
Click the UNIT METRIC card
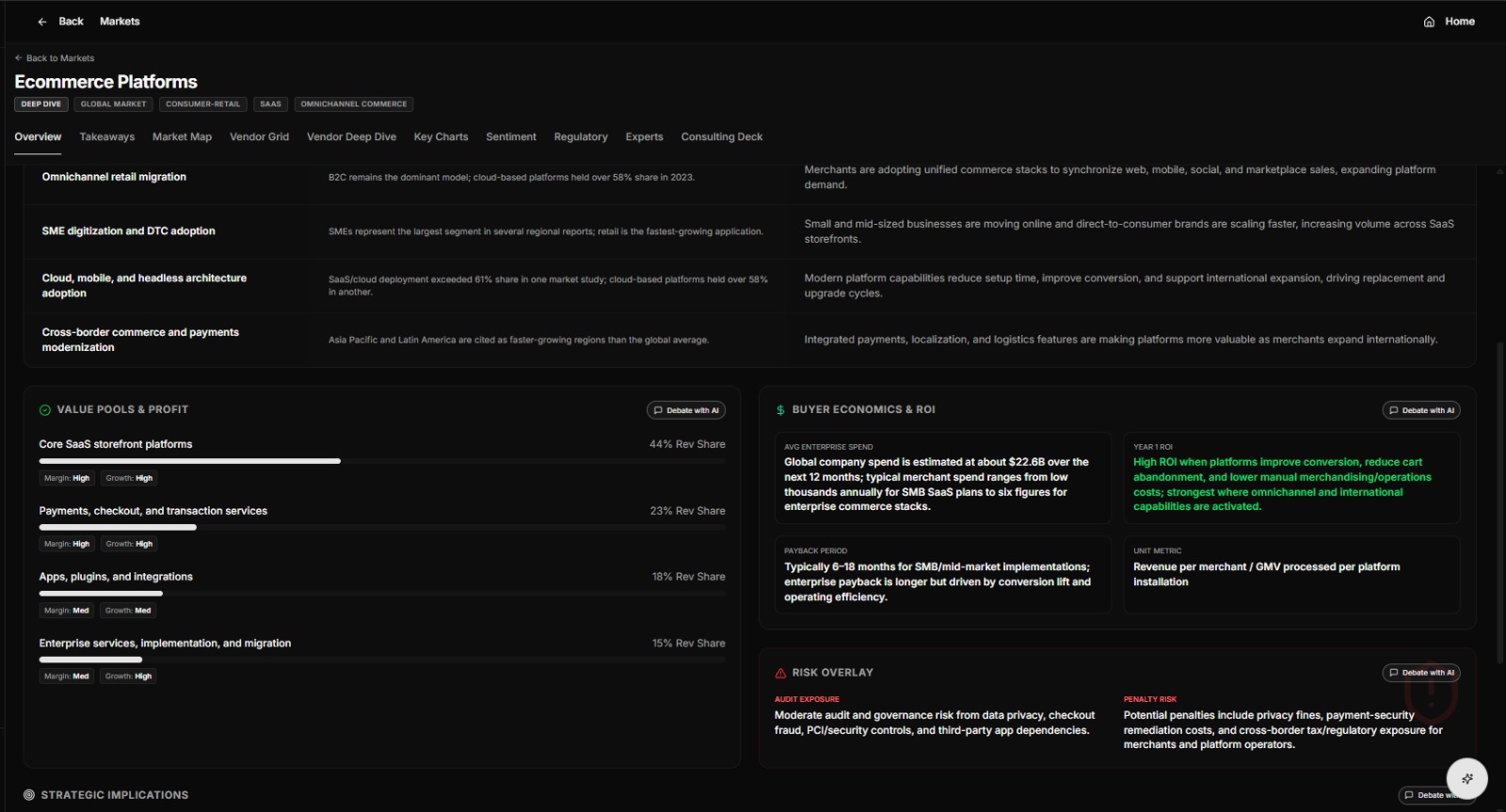[1291, 575]
